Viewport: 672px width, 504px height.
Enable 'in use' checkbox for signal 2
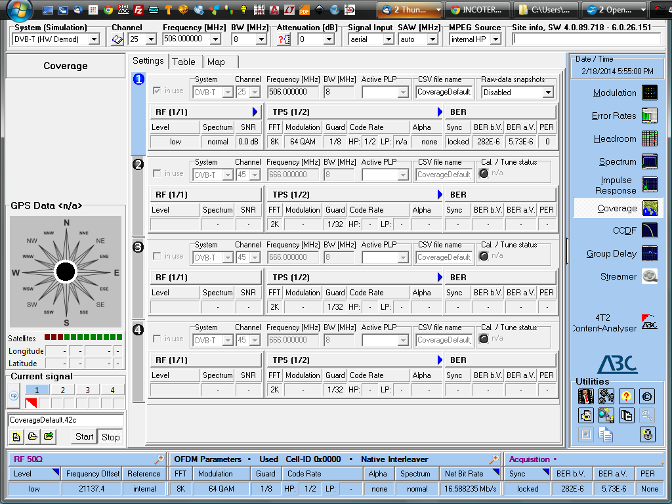(156, 174)
